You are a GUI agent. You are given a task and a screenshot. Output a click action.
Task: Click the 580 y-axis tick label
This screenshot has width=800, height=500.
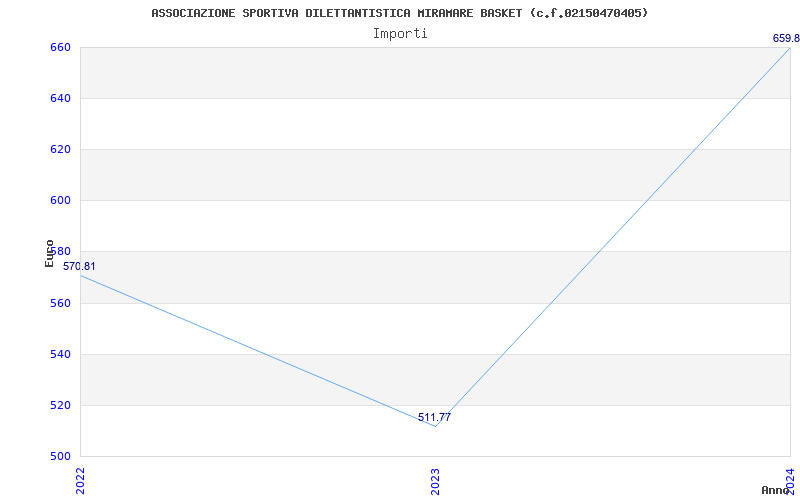click(x=60, y=252)
